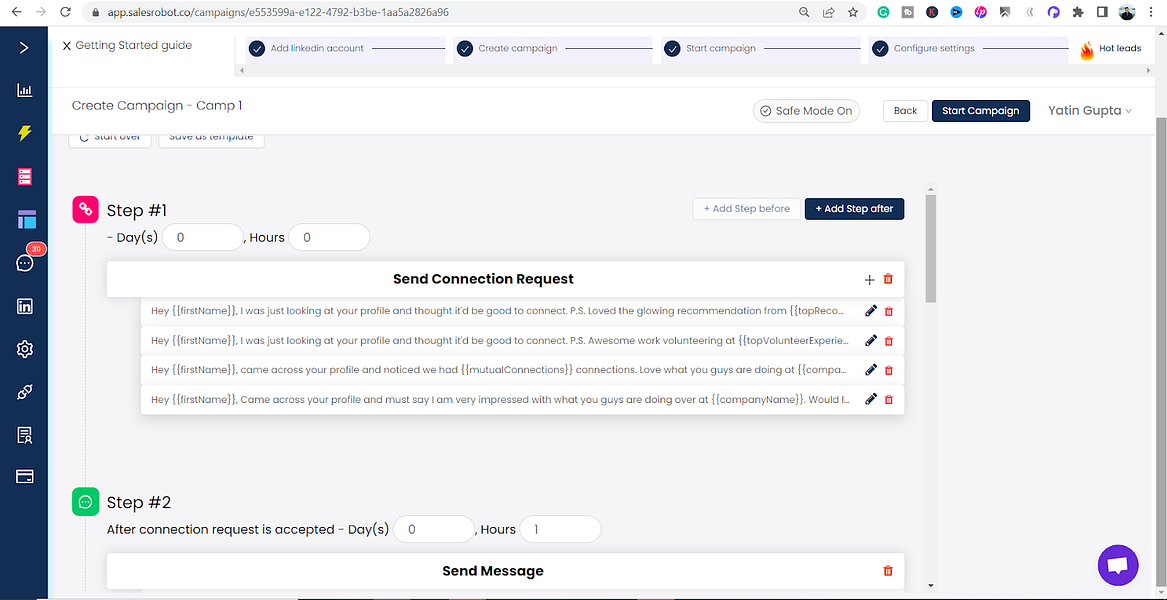This screenshot has height=600, width=1167.
Task: Click the Step #2 Hours input field
Action: 560,530
